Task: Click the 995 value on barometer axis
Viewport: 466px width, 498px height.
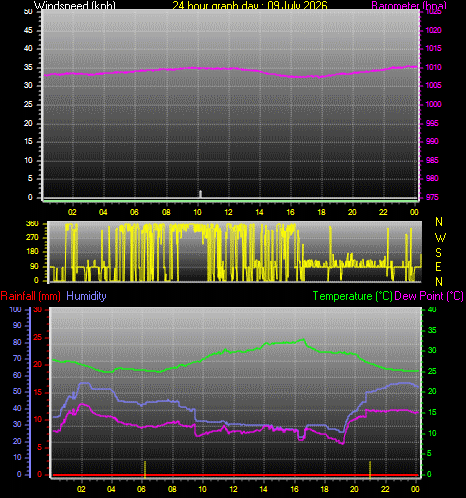Action: pyautogui.click(x=432, y=123)
